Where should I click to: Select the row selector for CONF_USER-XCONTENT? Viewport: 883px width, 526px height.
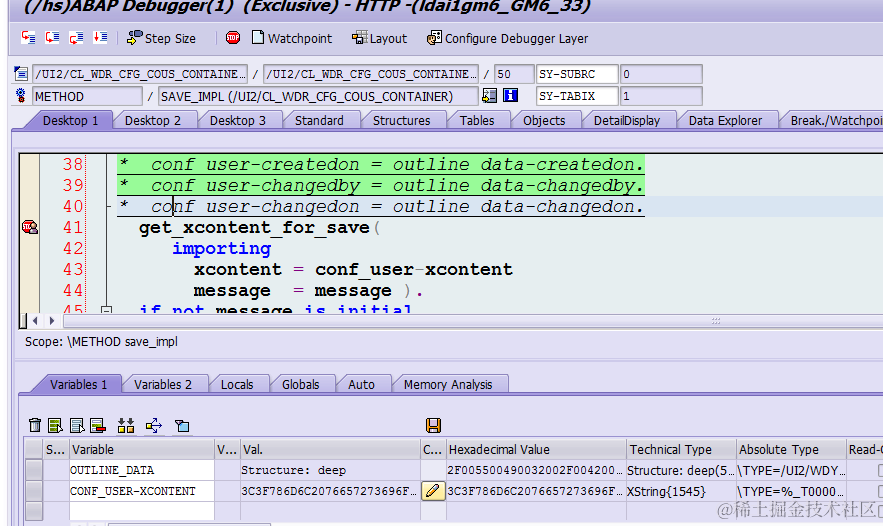[x=34, y=491]
